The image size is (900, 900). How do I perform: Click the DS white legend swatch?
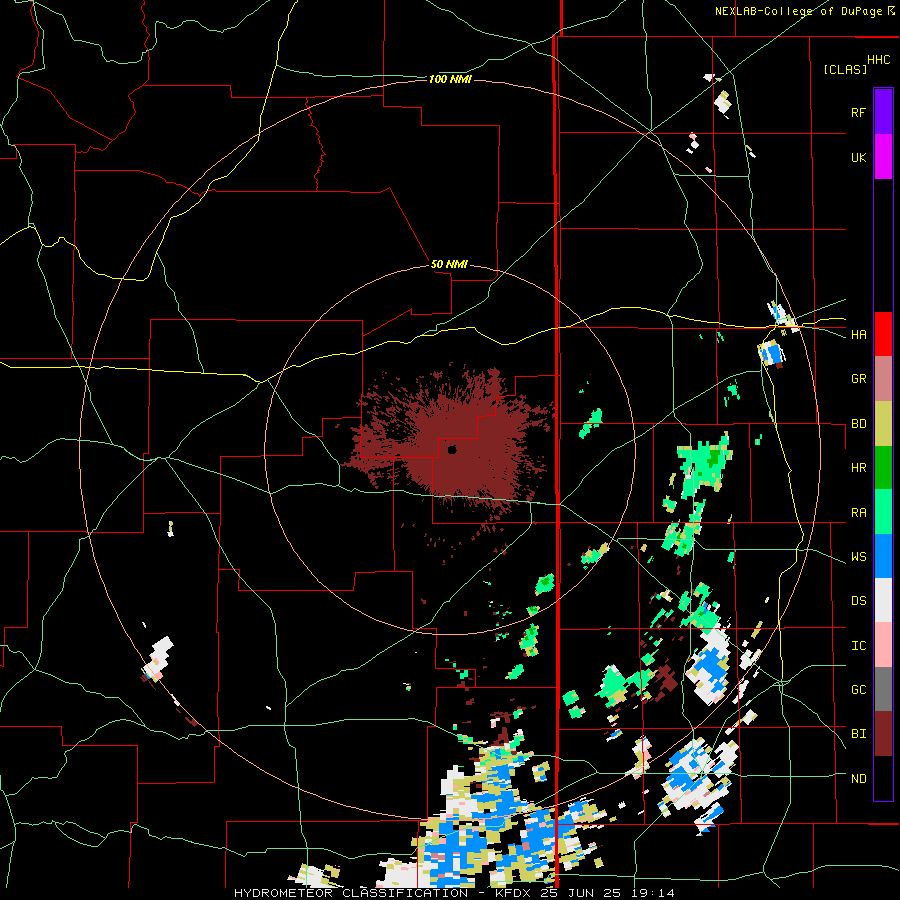(x=883, y=600)
